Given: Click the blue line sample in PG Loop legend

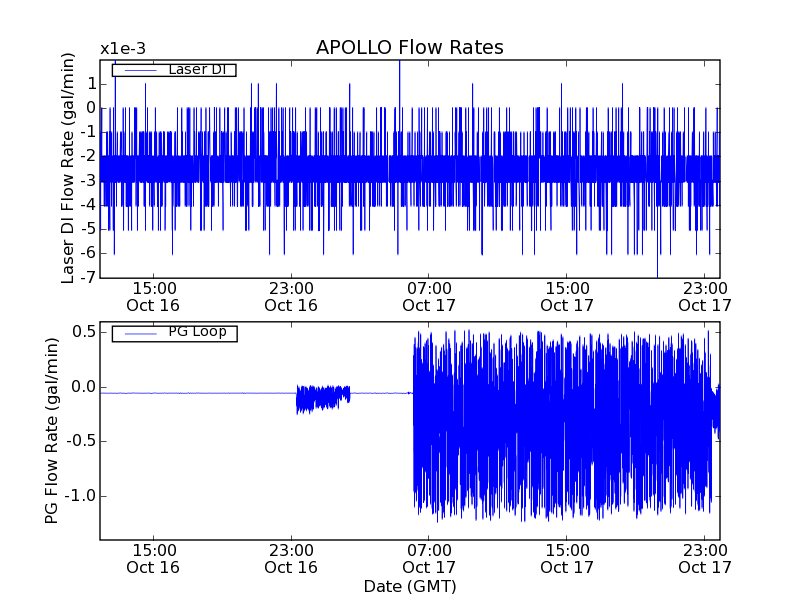Looking at the screenshot, I should pyautogui.click(x=137, y=332).
